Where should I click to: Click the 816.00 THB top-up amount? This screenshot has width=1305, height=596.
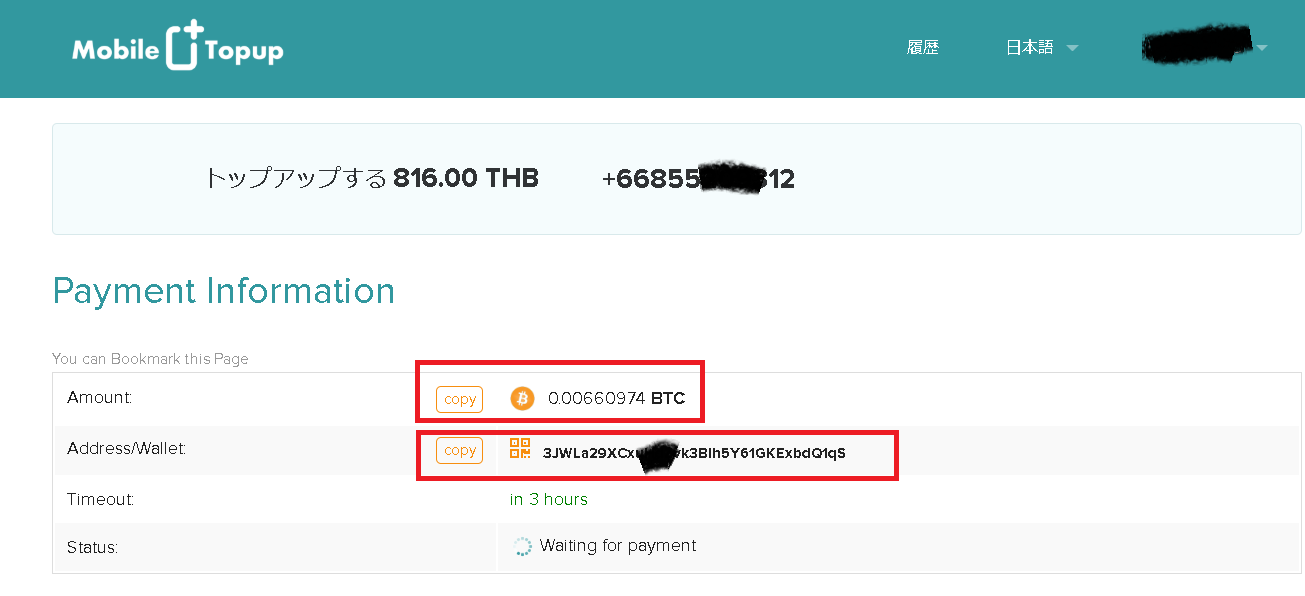466,179
